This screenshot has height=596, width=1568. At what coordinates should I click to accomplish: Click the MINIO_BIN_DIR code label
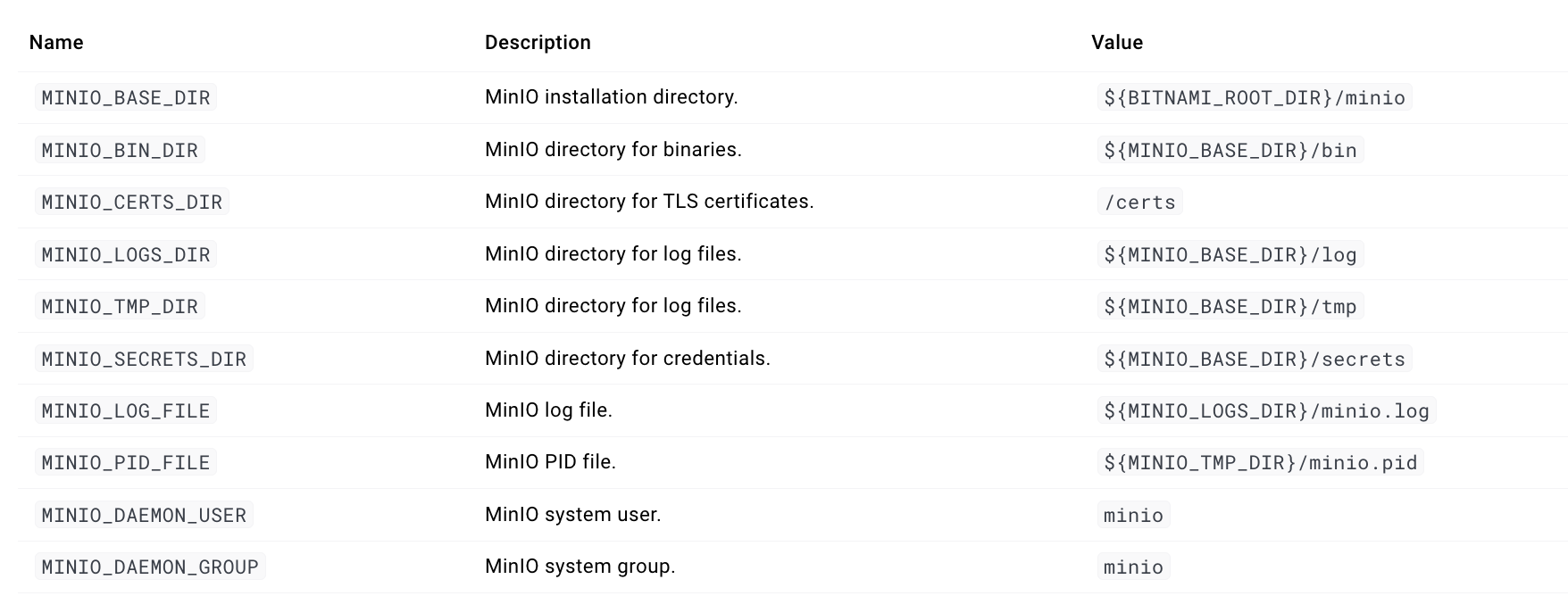tap(120, 150)
